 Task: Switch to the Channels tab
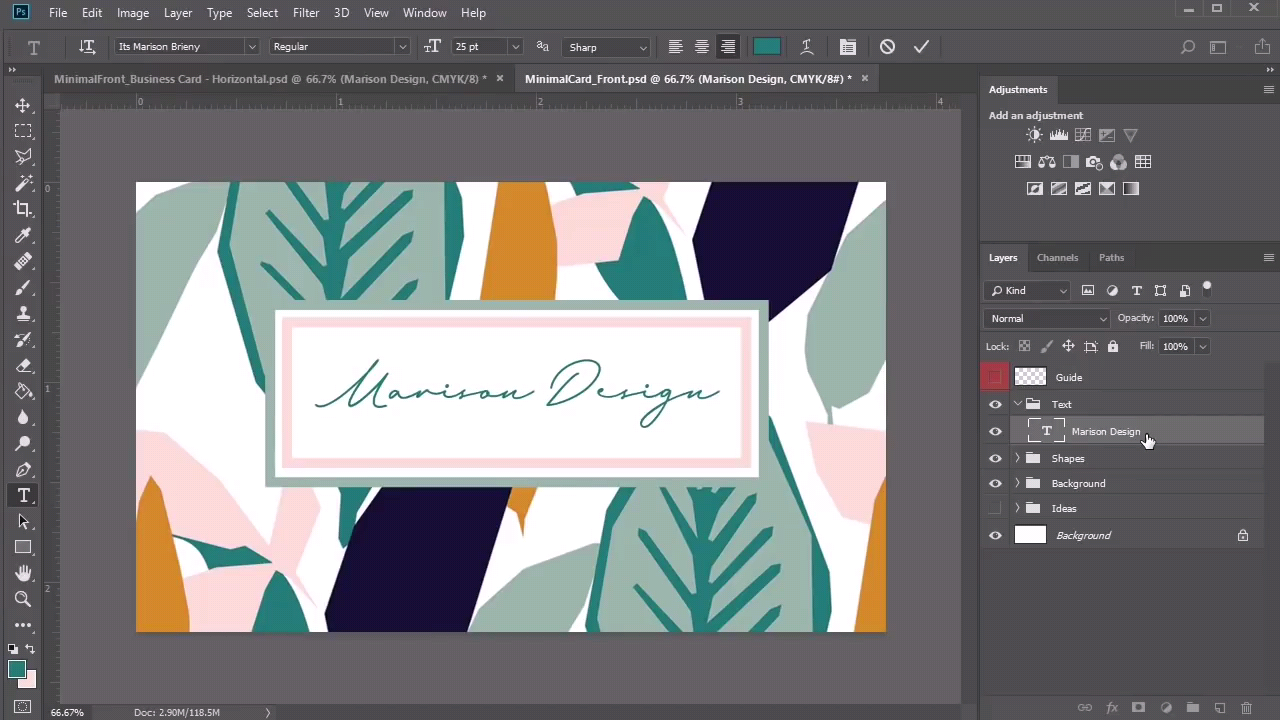pos(1057,257)
